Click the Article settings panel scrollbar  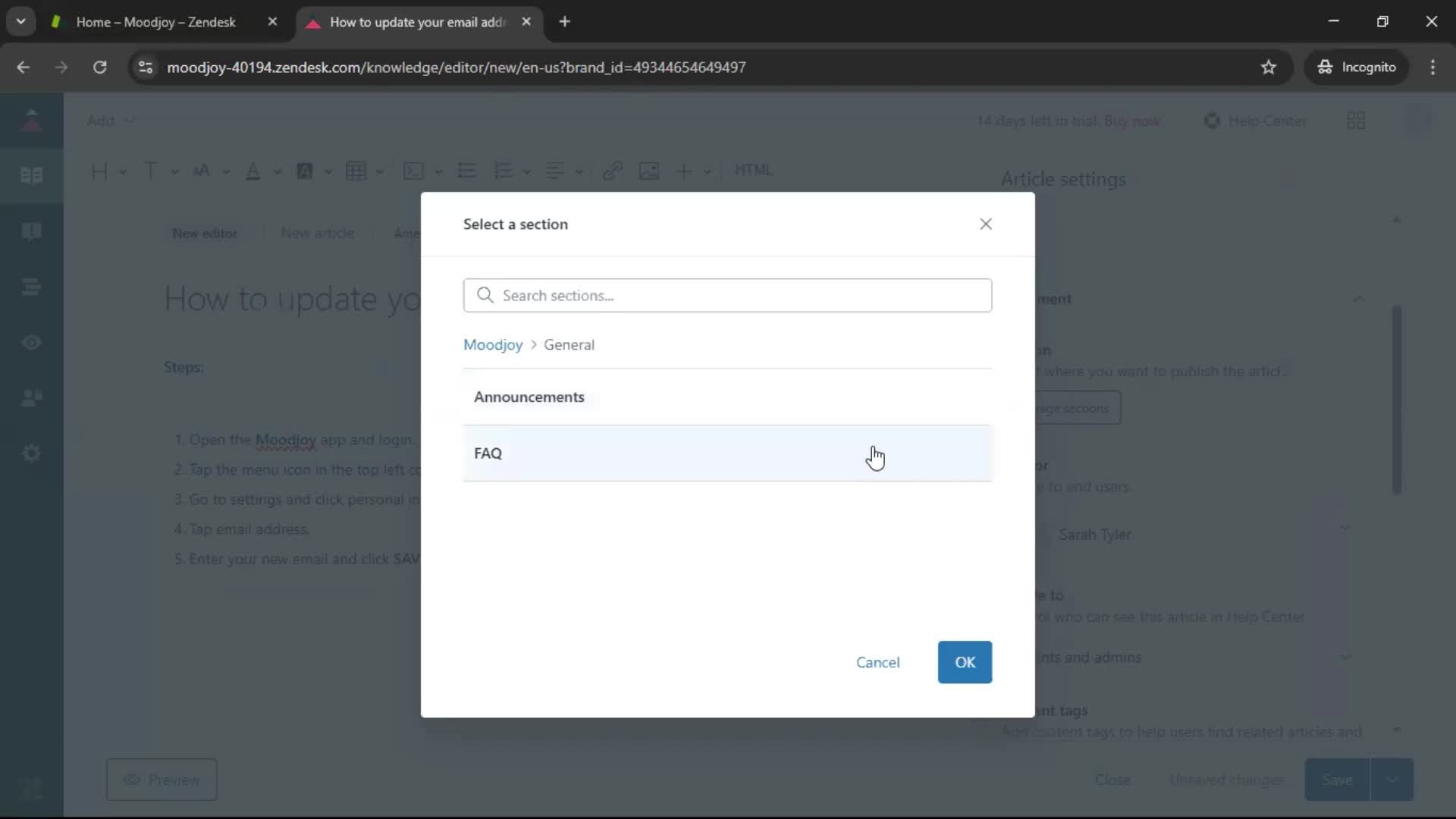point(1396,400)
